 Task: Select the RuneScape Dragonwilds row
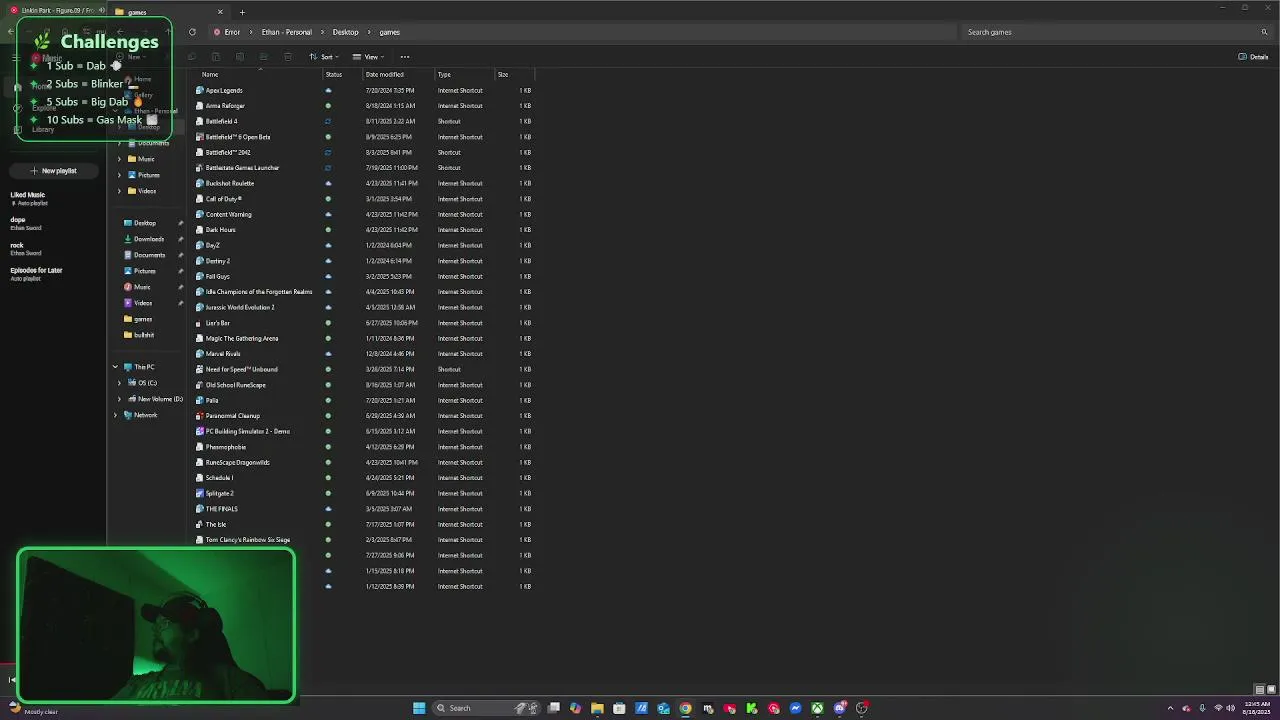364,462
